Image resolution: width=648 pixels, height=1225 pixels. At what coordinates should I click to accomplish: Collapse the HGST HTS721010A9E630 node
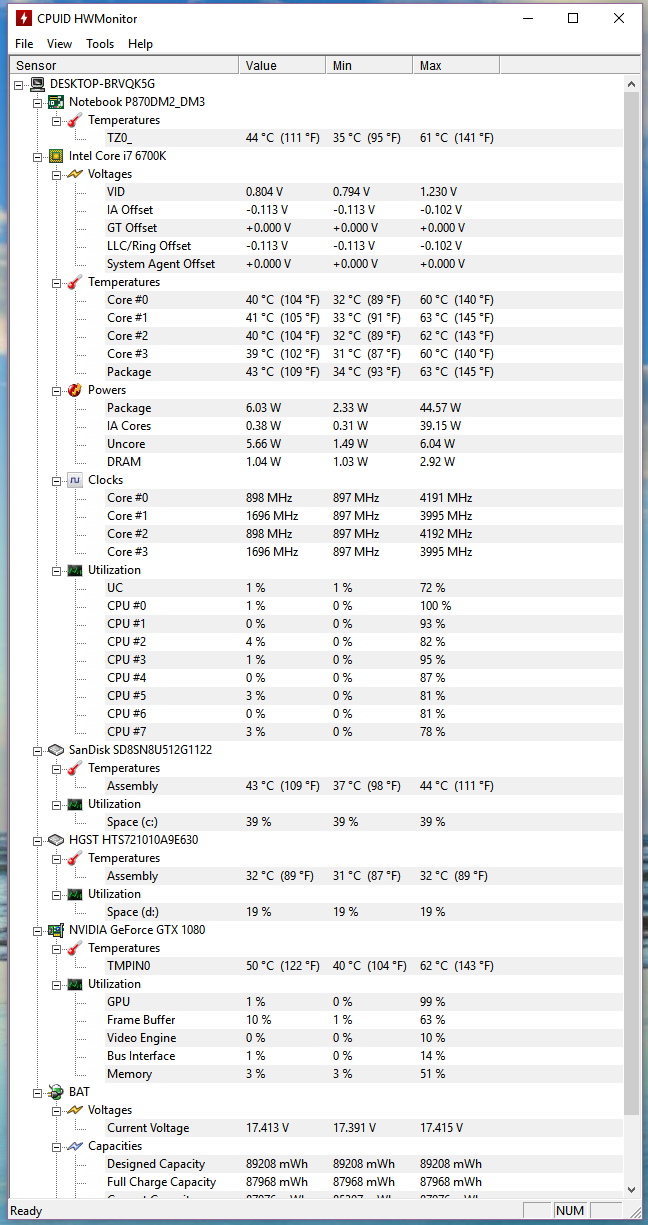(x=39, y=840)
